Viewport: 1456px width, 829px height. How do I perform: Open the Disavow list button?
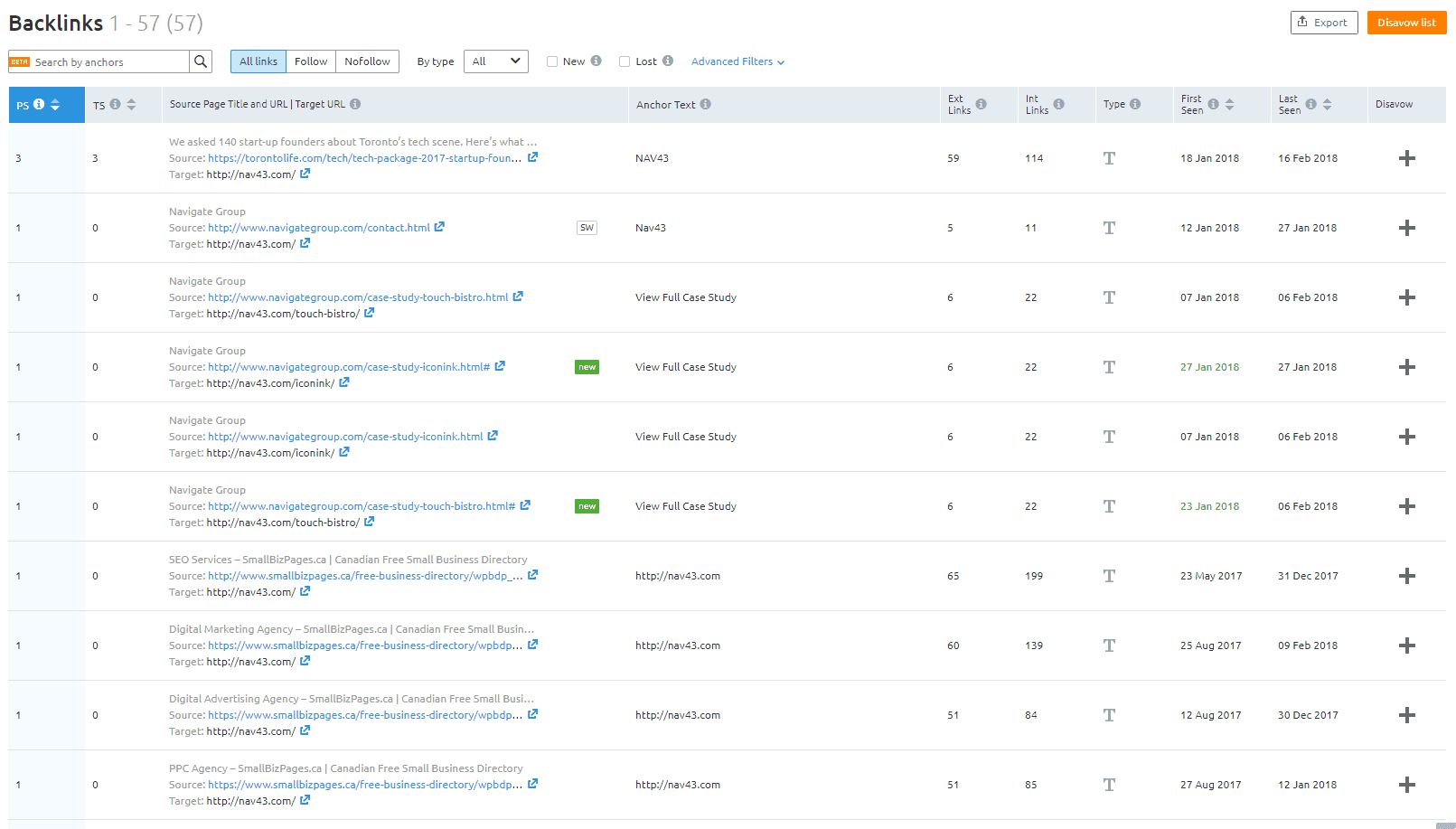pos(1406,23)
